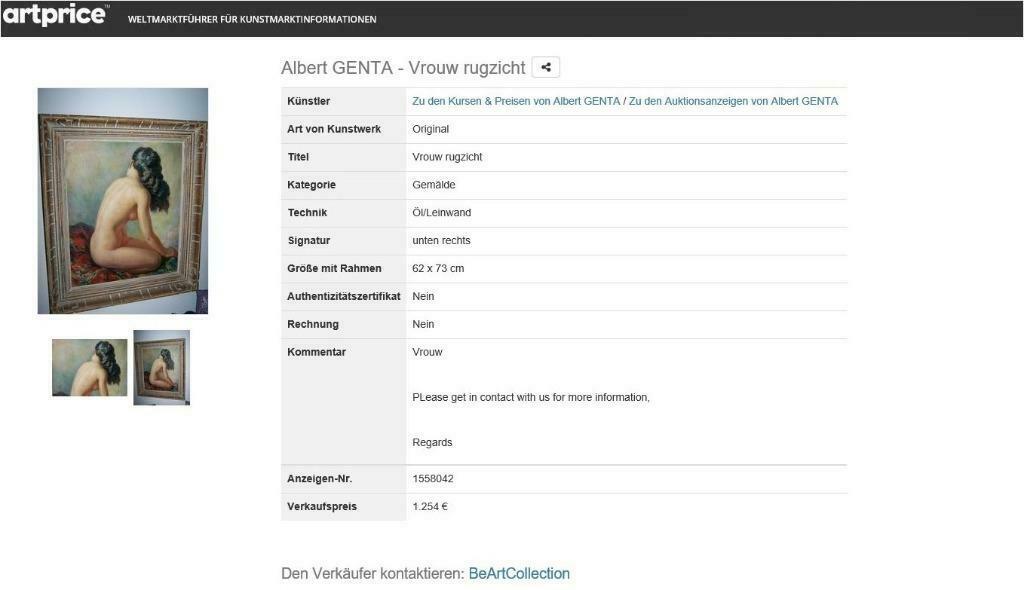Viewport: 1024px width, 590px height.
Task: Click the 'Größe mit Rahmen' label
Action: pos(334,269)
